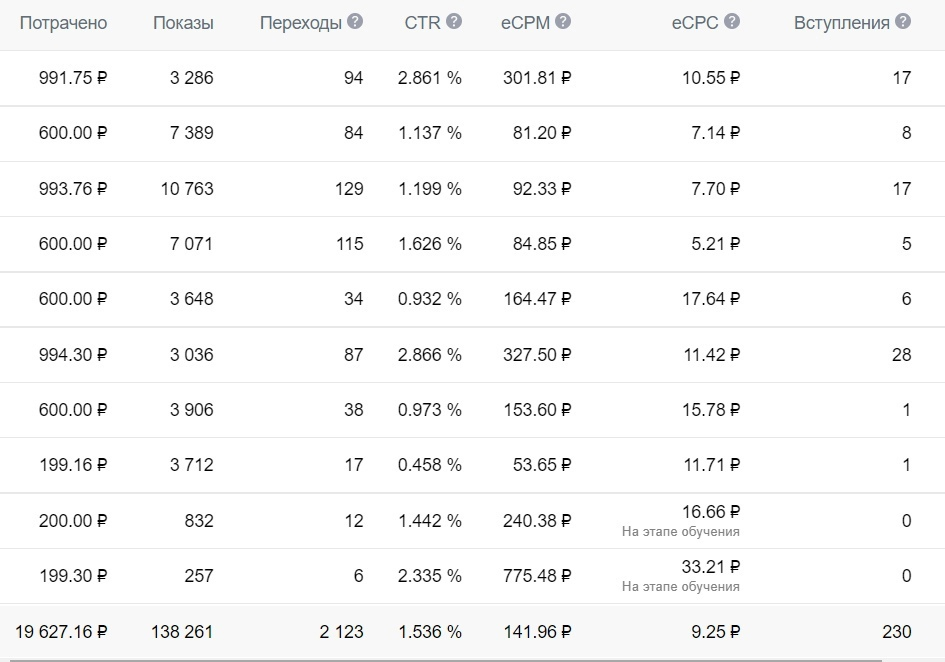
Task: Select eCPM value 301.81 ₽
Action: coord(537,78)
